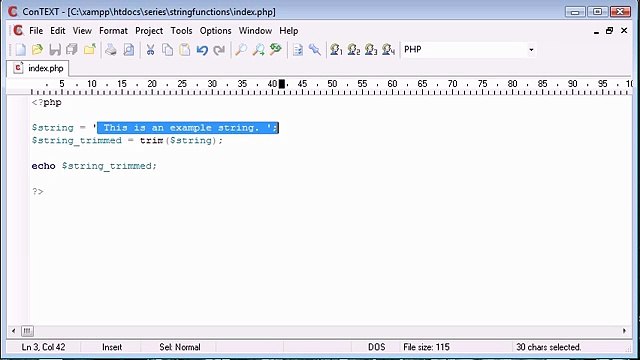Image resolution: width=640 pixels, height=360 pixels.
Task: Click the Save file floppy icon
Action: click(55, 50)
